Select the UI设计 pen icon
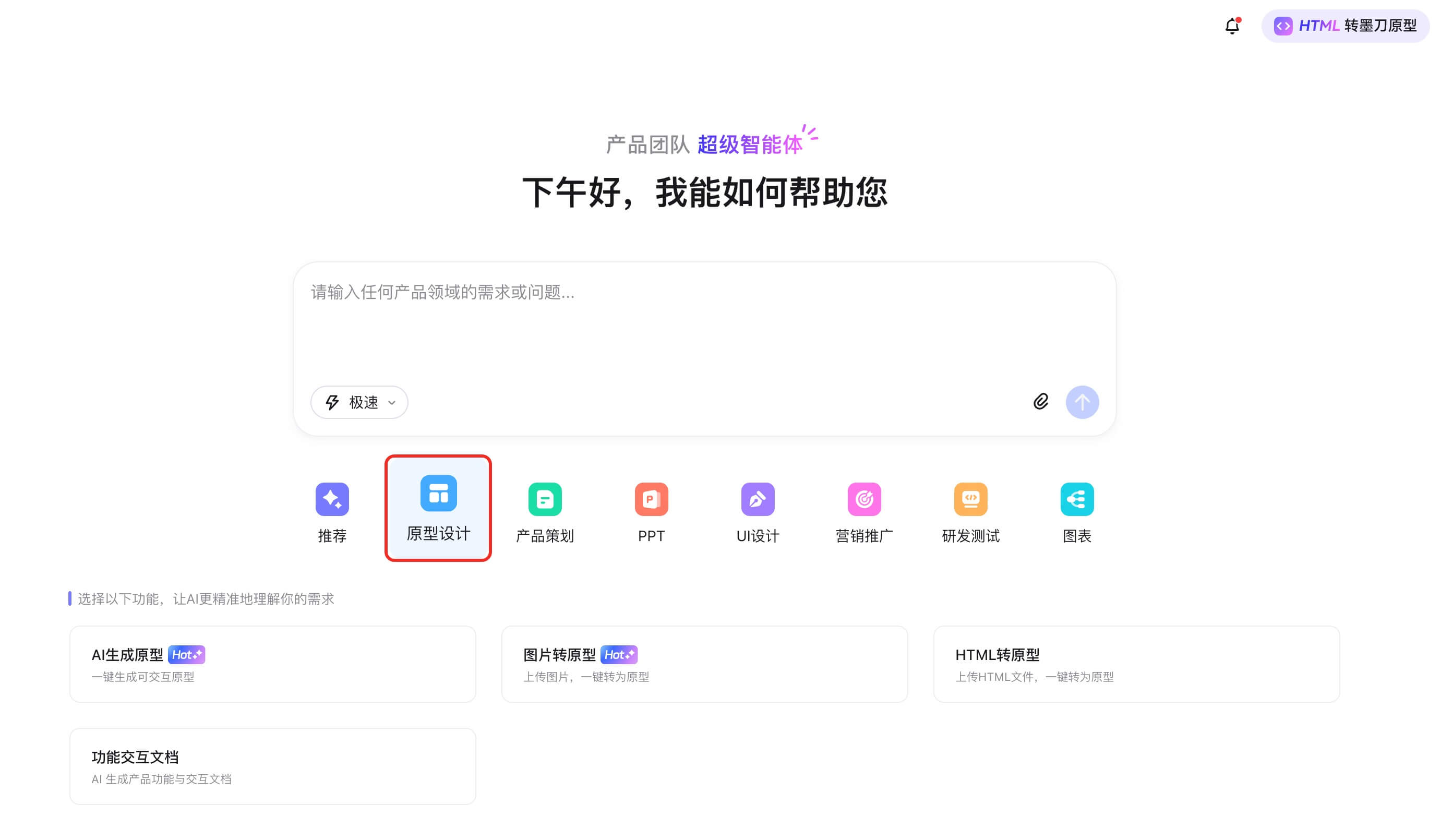The image size is (1441, 840). coord(757,499)
